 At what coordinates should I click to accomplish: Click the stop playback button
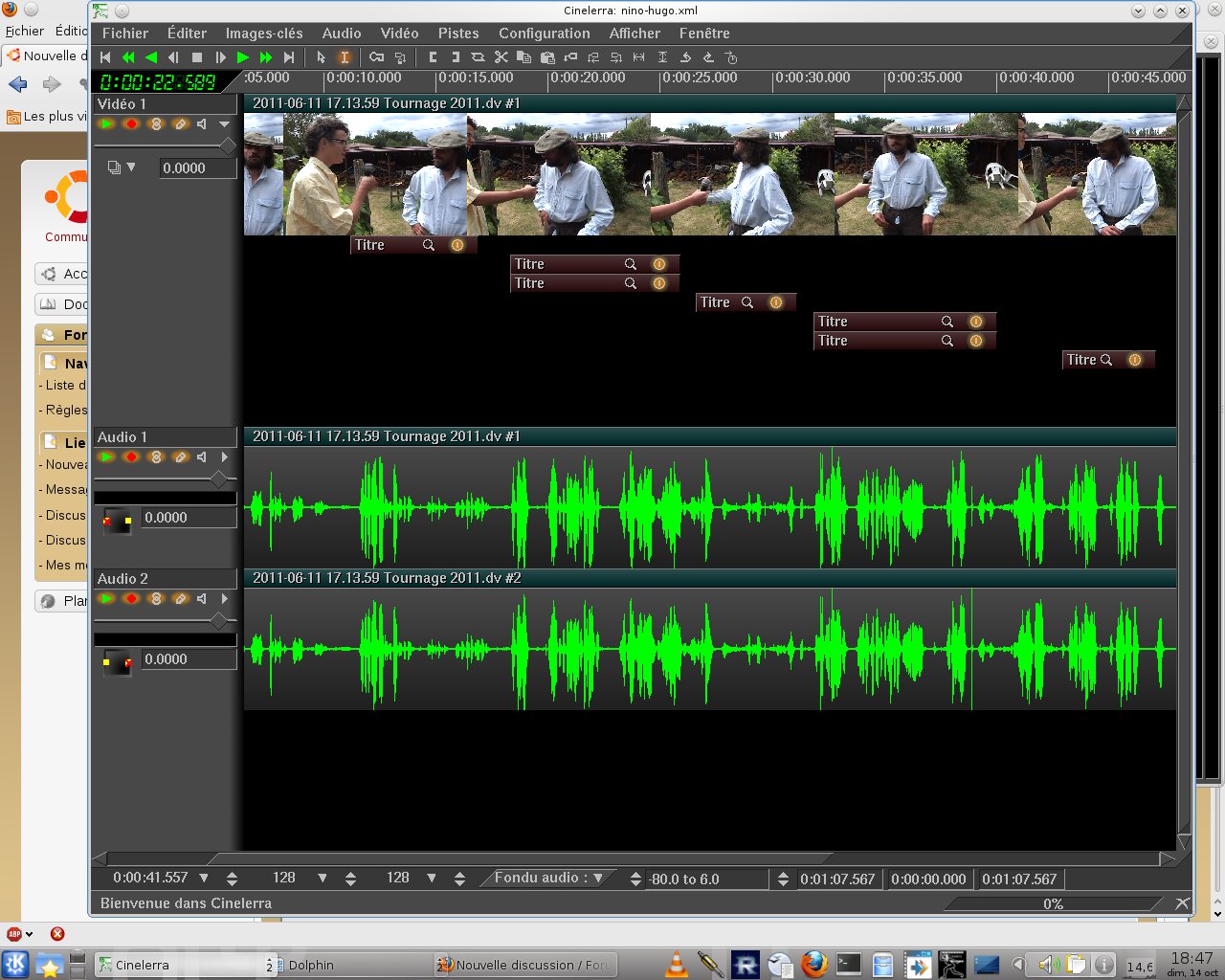(x=197, y=57)
